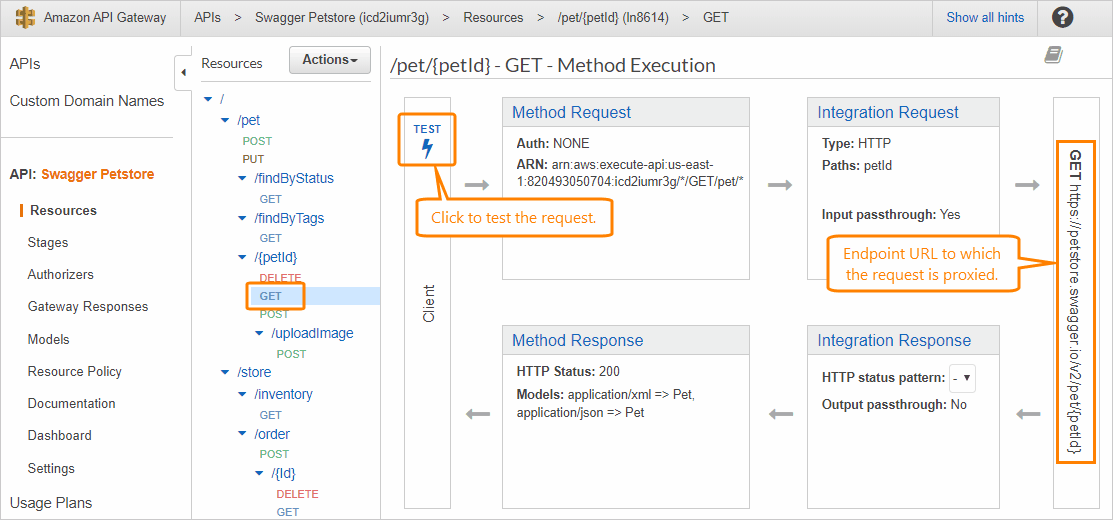This screenshot has width=1113, height=520.
Task: Open Stages in the left navigation
Action: coord(48,242)
